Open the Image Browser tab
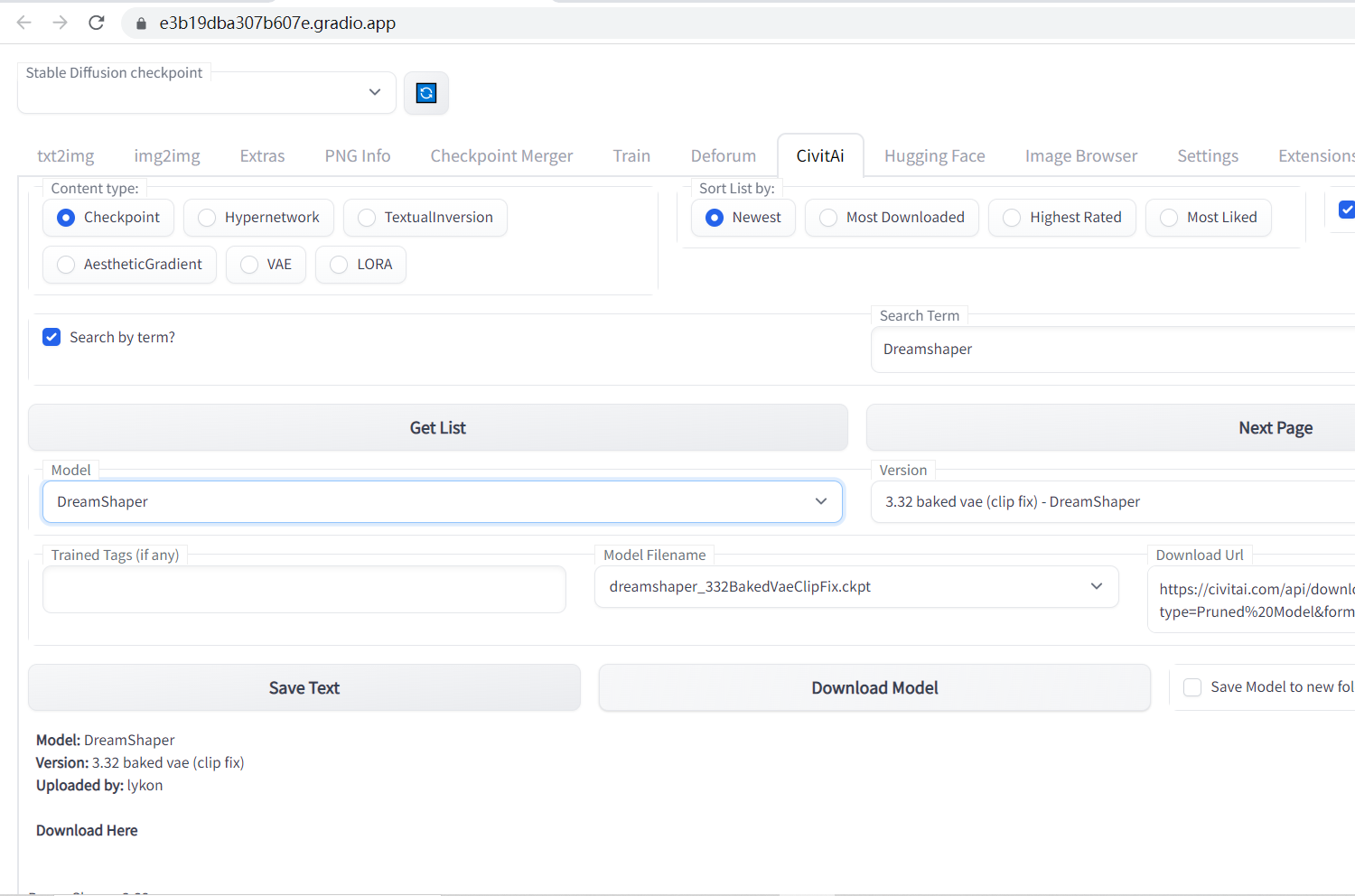Viewport: 1355px width, 896px height. (x=1081, y=156)
